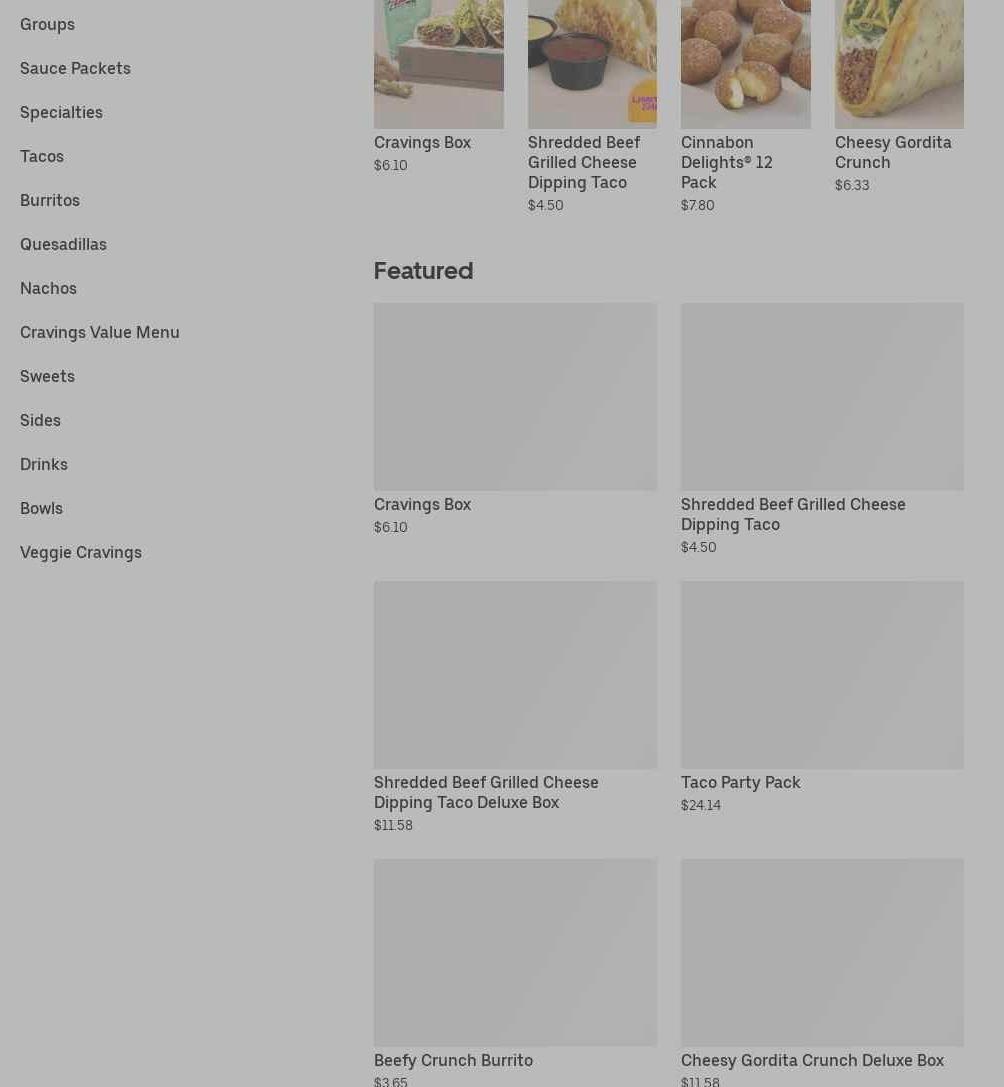Click Shredded Beef Dipping Taco Deluxe Box title
The image size is (1004, 1087).
tap(486, 792)
